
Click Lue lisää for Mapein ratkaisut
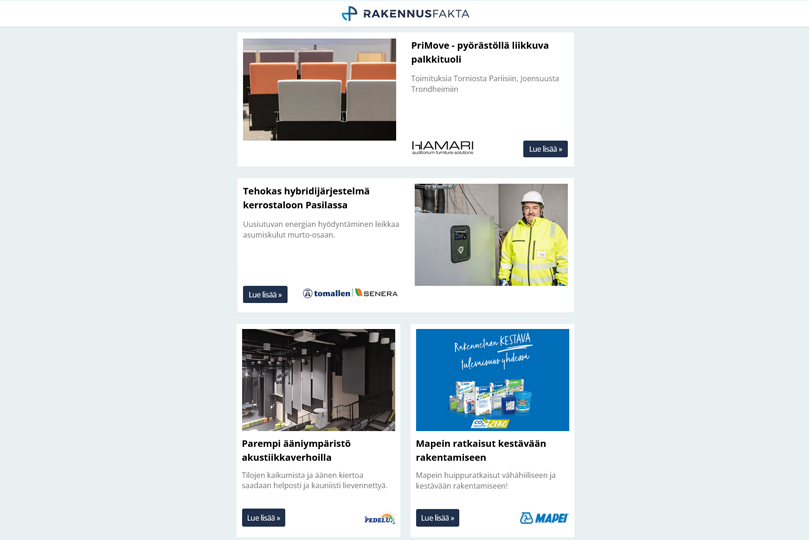coord(438,518)
